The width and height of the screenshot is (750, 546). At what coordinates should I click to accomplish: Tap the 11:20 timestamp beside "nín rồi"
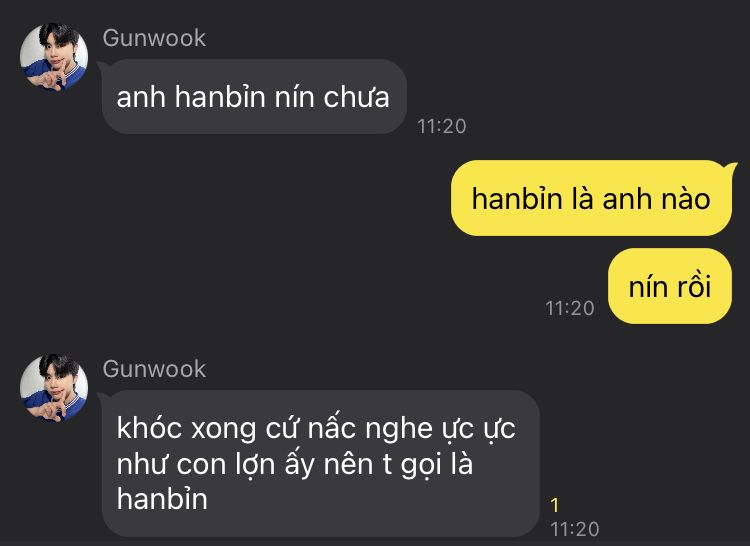(570, 308)
